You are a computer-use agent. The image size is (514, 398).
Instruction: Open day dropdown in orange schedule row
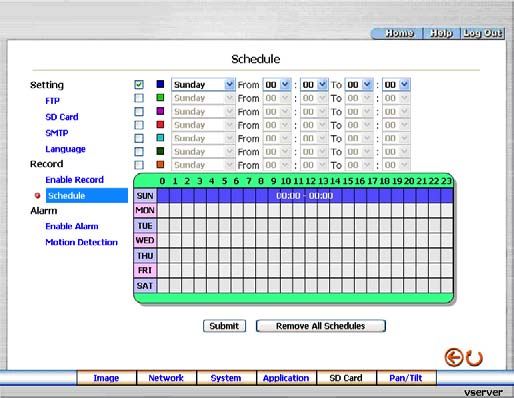click(x=203, y=165)
